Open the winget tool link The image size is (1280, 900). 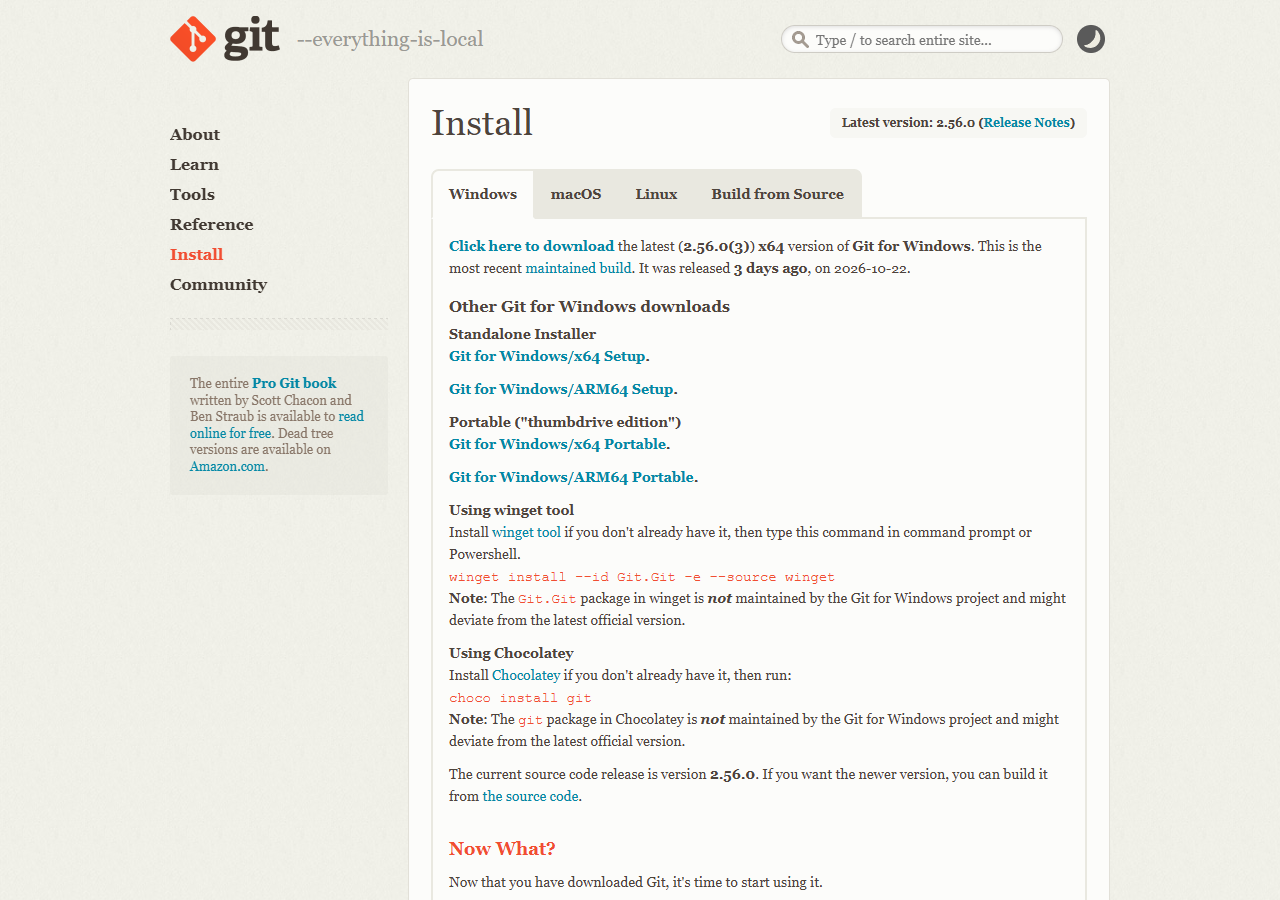point(526,532)
